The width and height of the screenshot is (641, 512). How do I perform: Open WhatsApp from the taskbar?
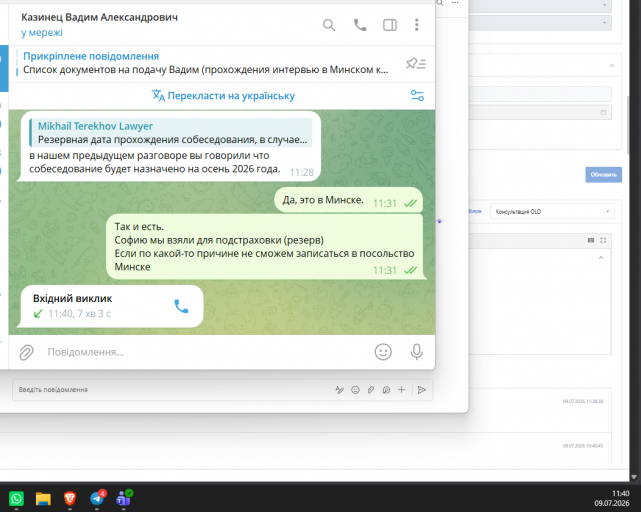(16, 499)
